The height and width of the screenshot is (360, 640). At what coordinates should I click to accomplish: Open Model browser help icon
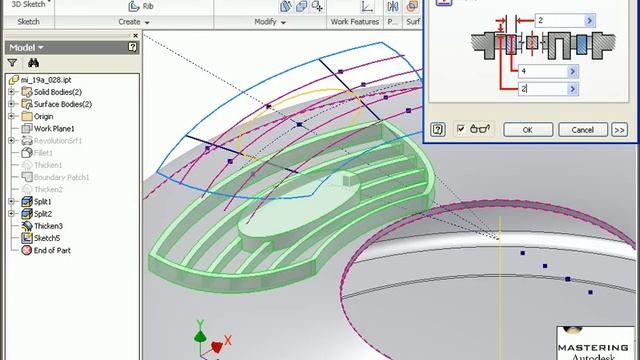[x=132, y=47]
